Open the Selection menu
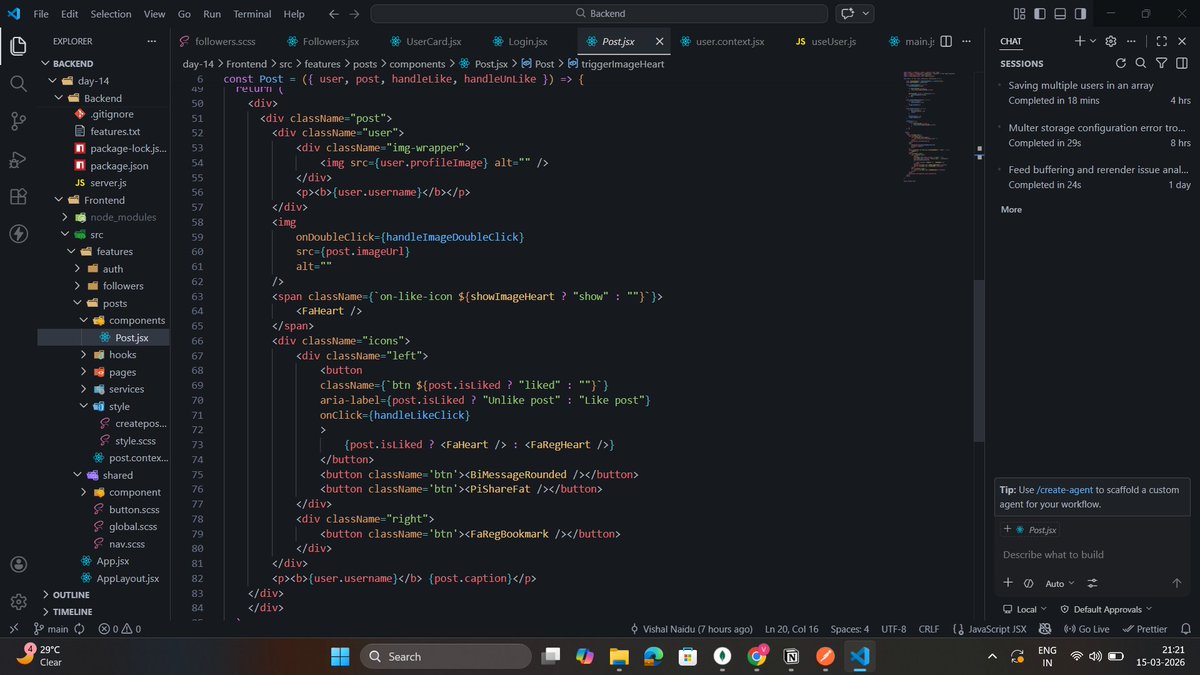This screenshot has height=675, width=1200. point(110,14)
